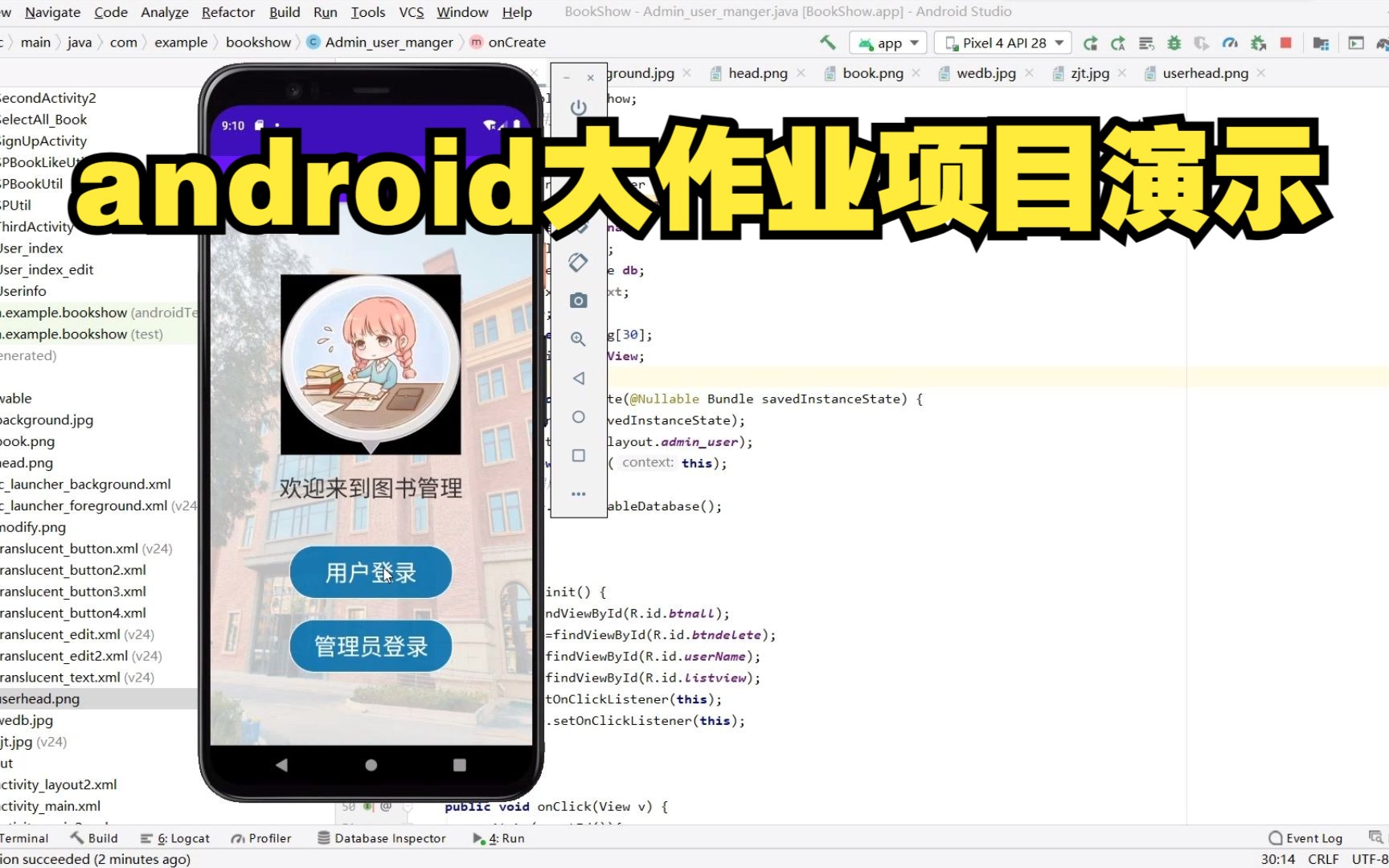The image size is (1389, 868).
Task: Switch to the zjt.jpg tab
Action: click(x=1089, y=73)
